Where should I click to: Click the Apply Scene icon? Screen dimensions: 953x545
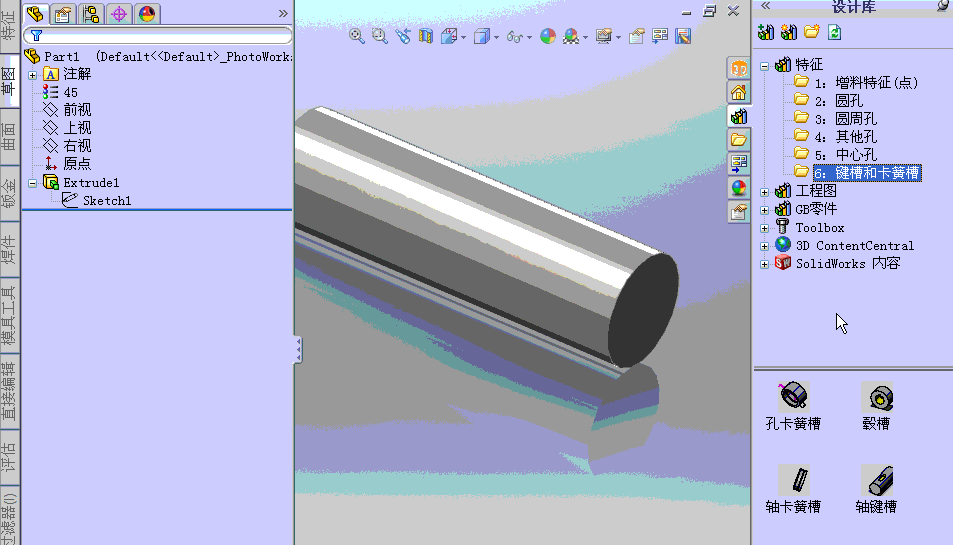pos(571,36)
